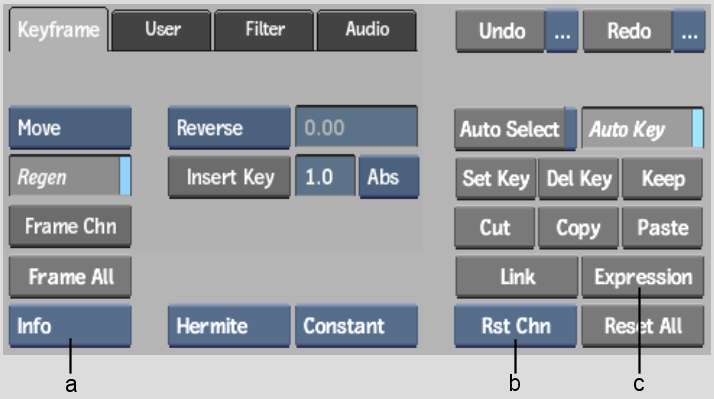
Task: Open the Move edit mode dropdown
Action: (70, 128)
